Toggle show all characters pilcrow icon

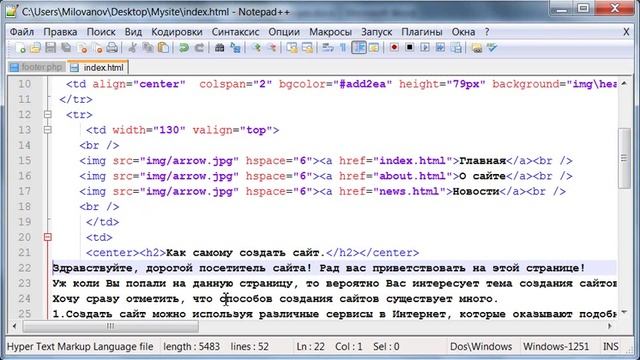[343, 48]
